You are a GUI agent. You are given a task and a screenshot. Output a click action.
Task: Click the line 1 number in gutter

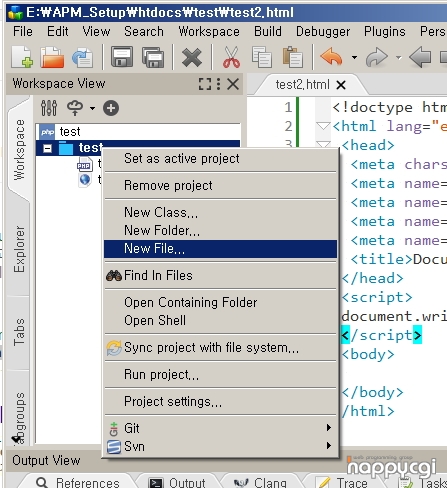[x=288, y=107]
